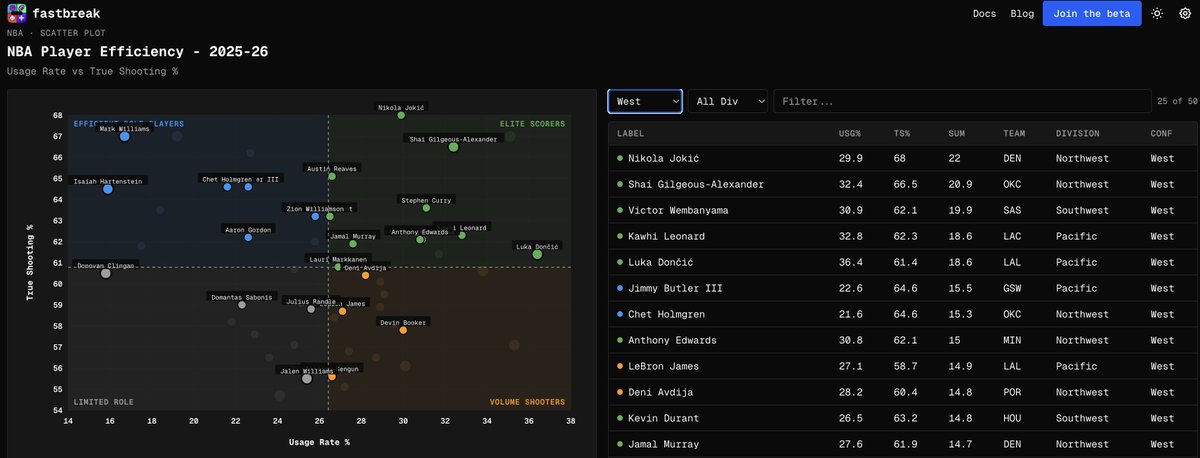The height and width of the screenshot is (458, 1200).
Task: Click the Mark Williams scatter plot dot
Action: (x=124, y=136)
